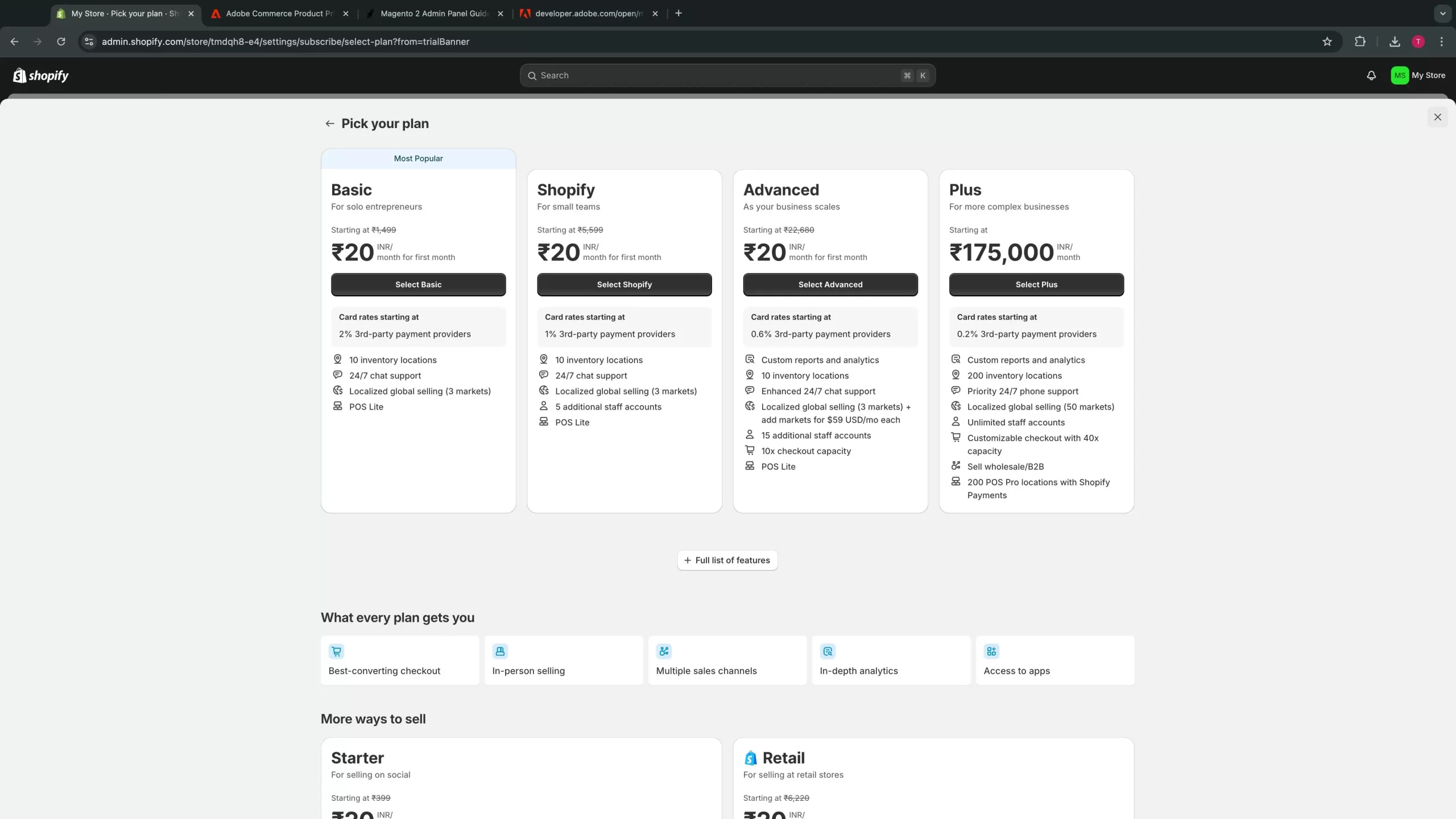Image resolution: width=1456 pixels, height=819 pixels.
Task: Click the Shopify logo
Action: (41, 76)
